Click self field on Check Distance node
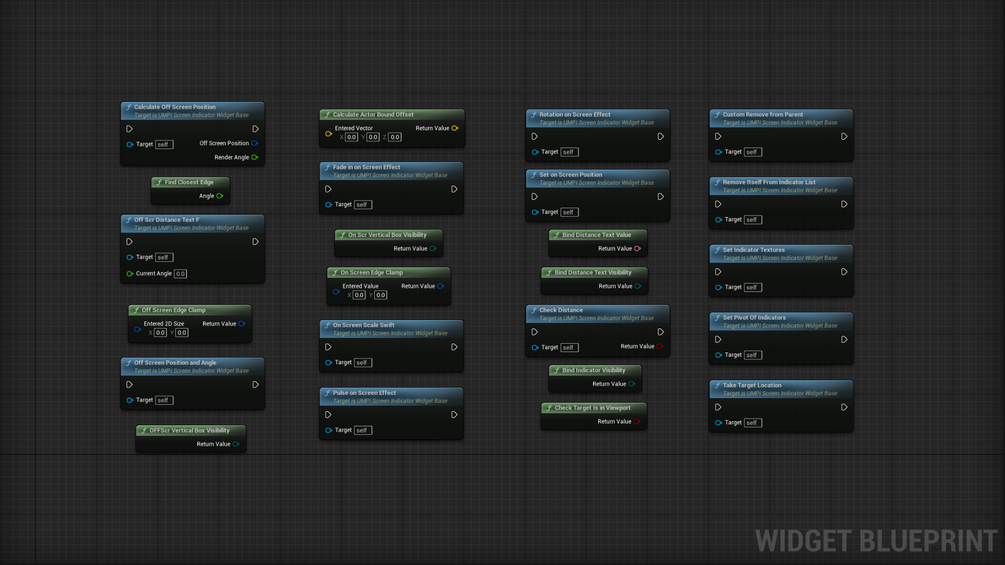 point(569,347)
